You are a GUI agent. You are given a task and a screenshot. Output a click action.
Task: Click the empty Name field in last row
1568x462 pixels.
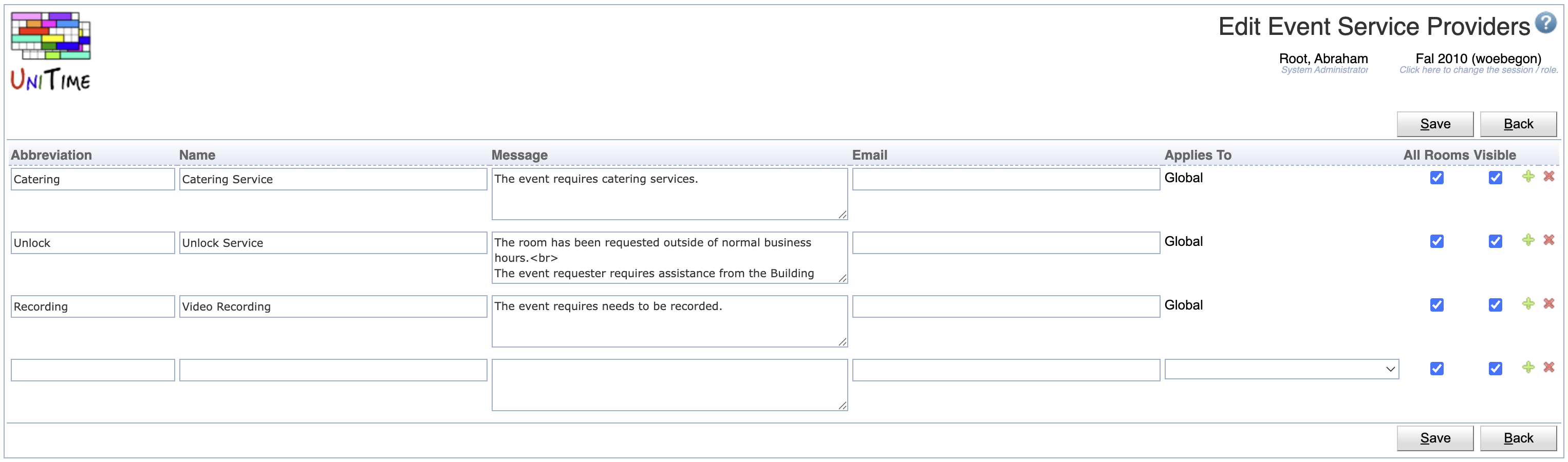333,370
